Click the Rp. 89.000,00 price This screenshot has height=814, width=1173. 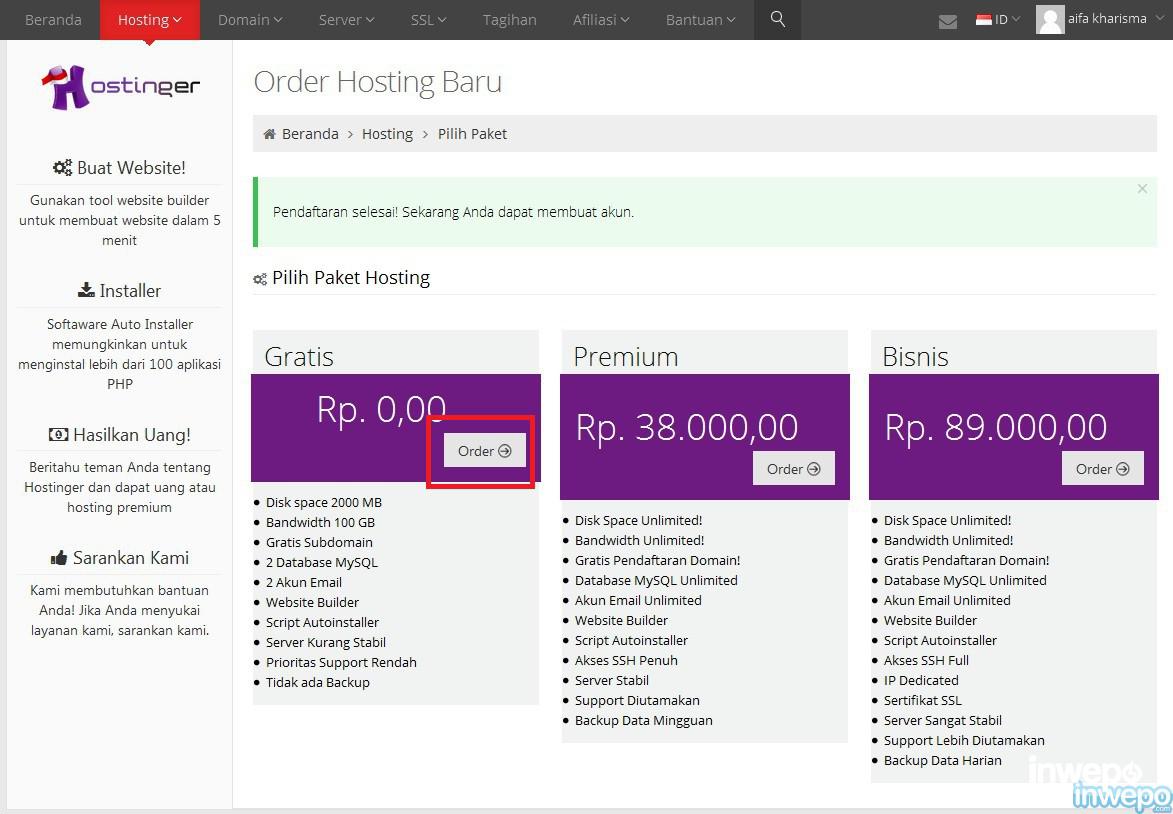click(996, 428)
